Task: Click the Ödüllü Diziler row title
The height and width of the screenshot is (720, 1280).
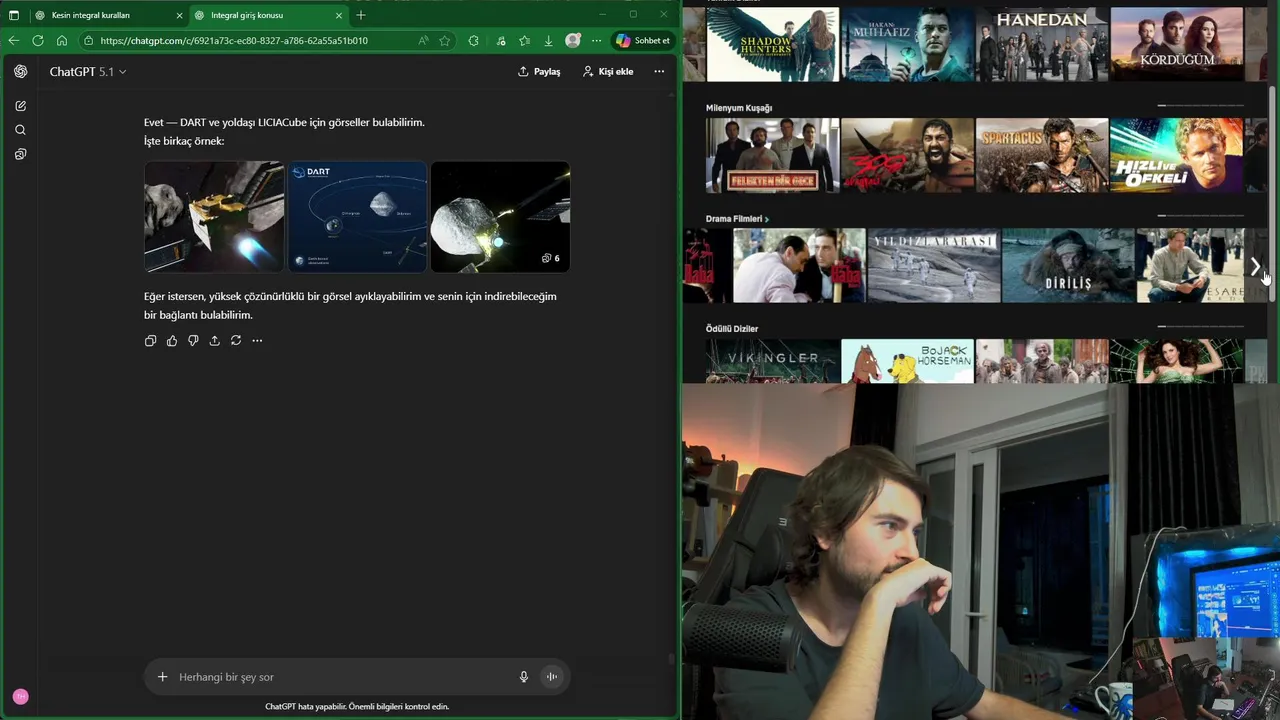Action: pos(732,329)
